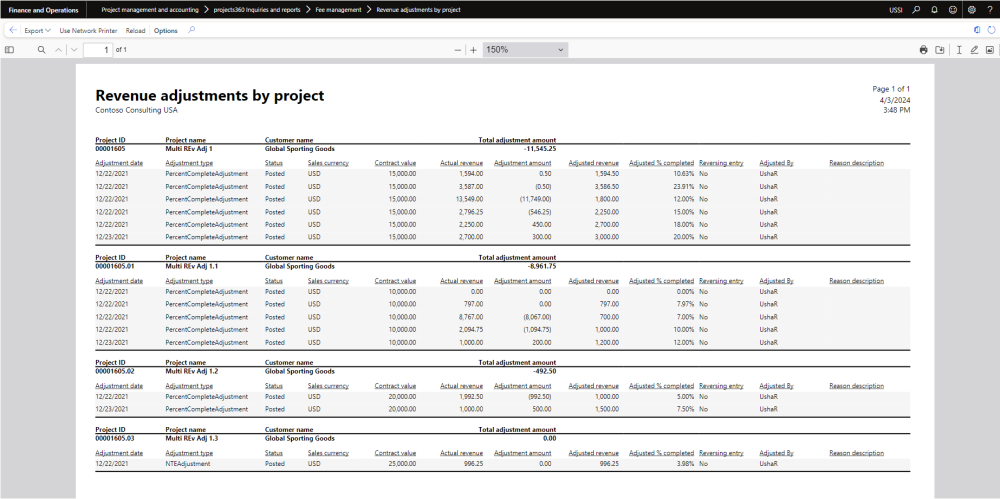The width and height of the screenshot is (1000, 499).
Task: Open the Export dropdown
Action: pos(38,31)
